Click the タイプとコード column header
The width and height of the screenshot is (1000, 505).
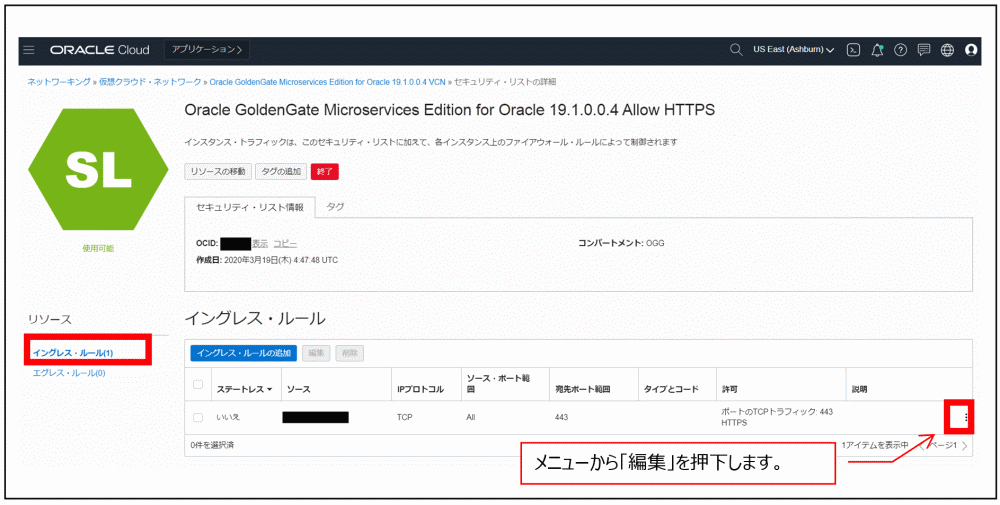(x=671, y=389)
